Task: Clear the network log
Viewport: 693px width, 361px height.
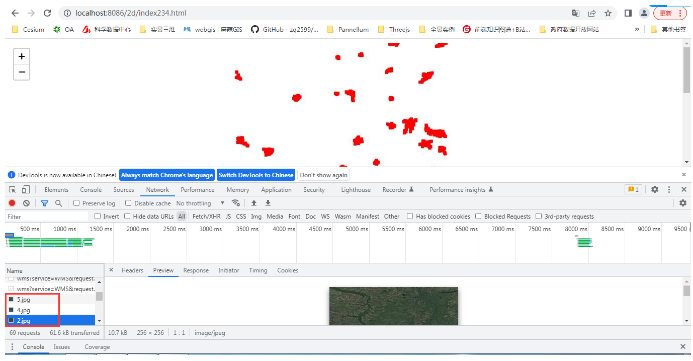Action: 27,203
